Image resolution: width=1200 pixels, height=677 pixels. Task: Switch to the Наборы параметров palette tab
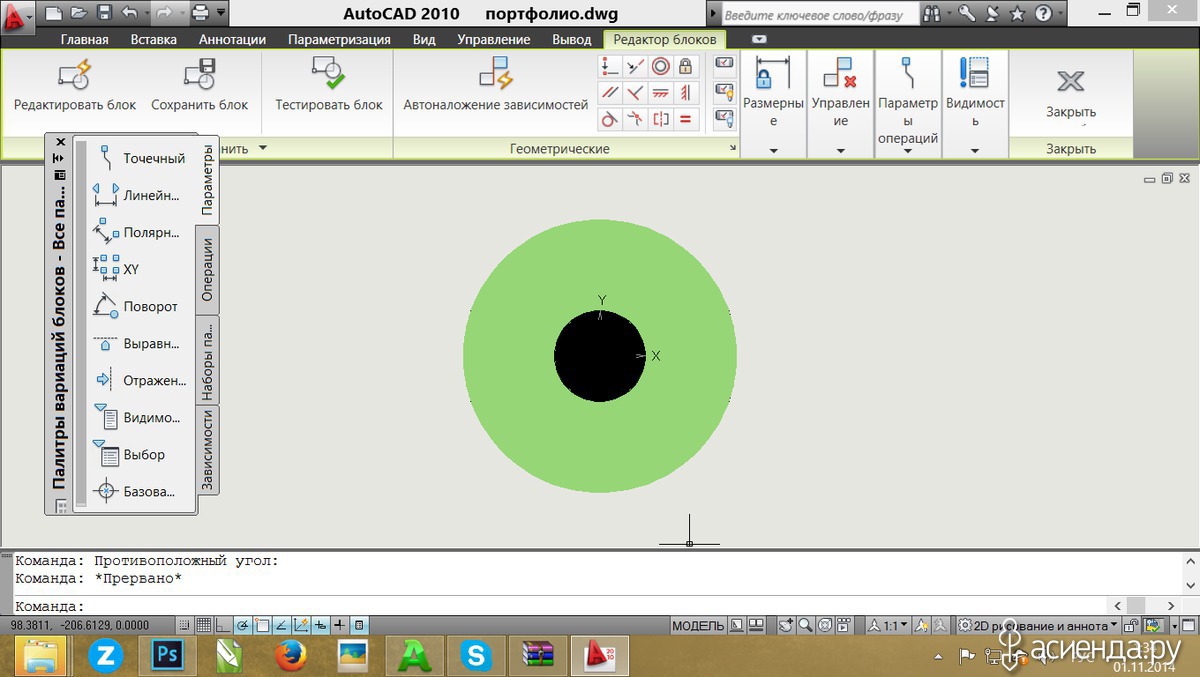pyautogui.click(x=207, y=360)
